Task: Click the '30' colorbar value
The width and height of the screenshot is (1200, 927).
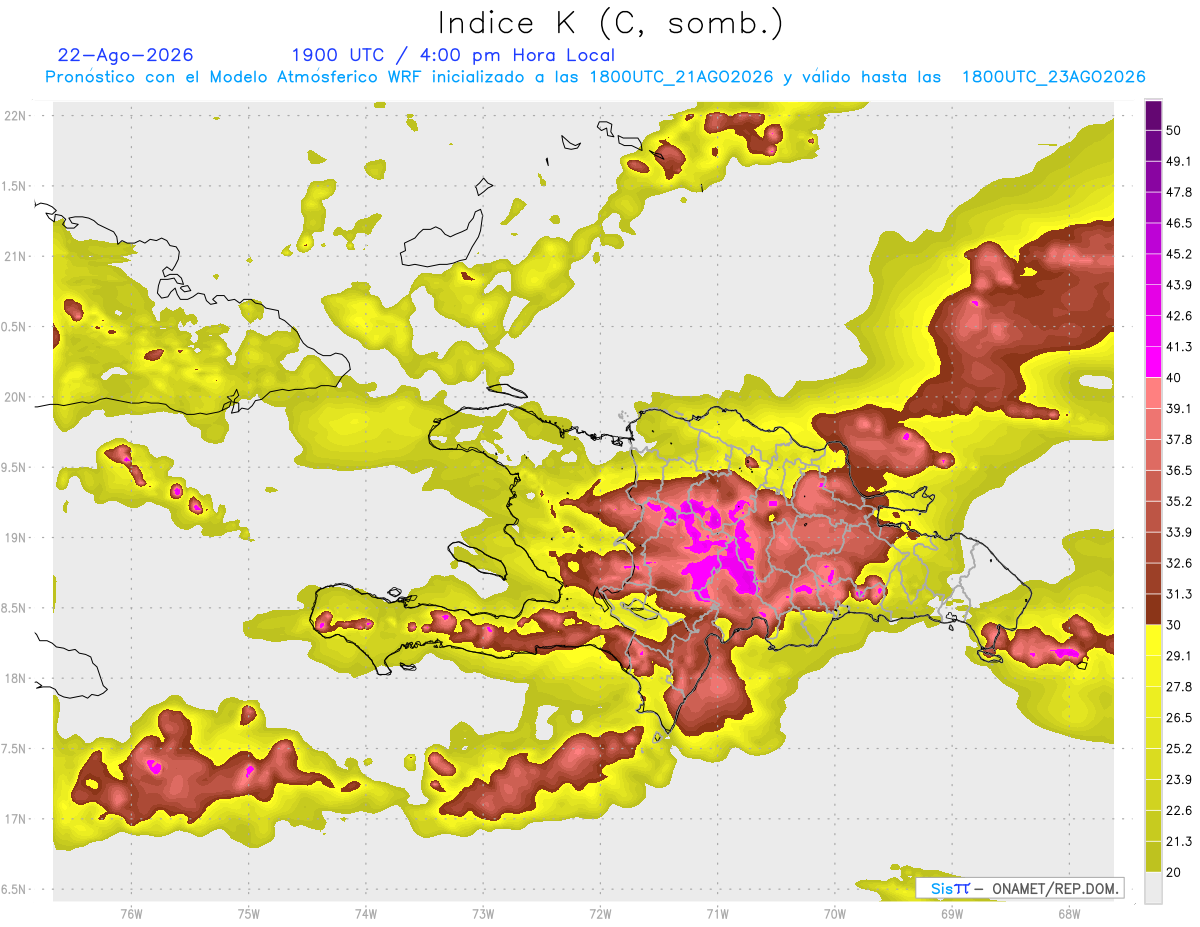Action: click(x=1173, y=625)
